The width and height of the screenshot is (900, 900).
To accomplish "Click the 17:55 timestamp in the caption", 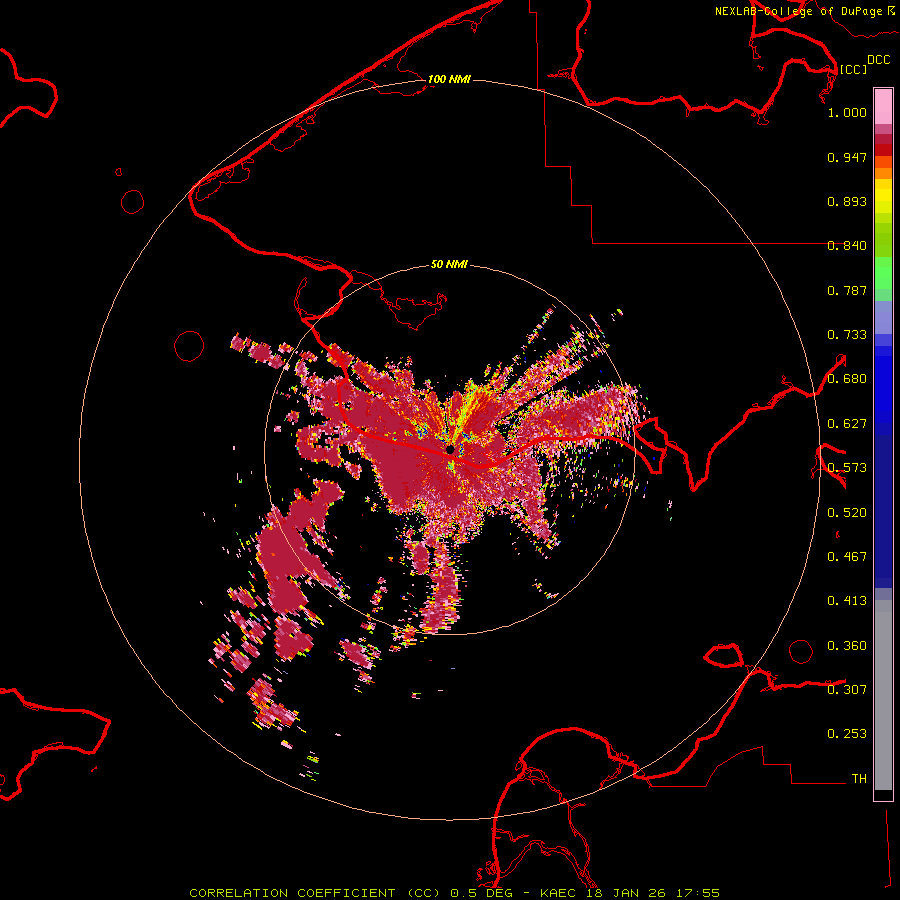I will coord(697,893).
